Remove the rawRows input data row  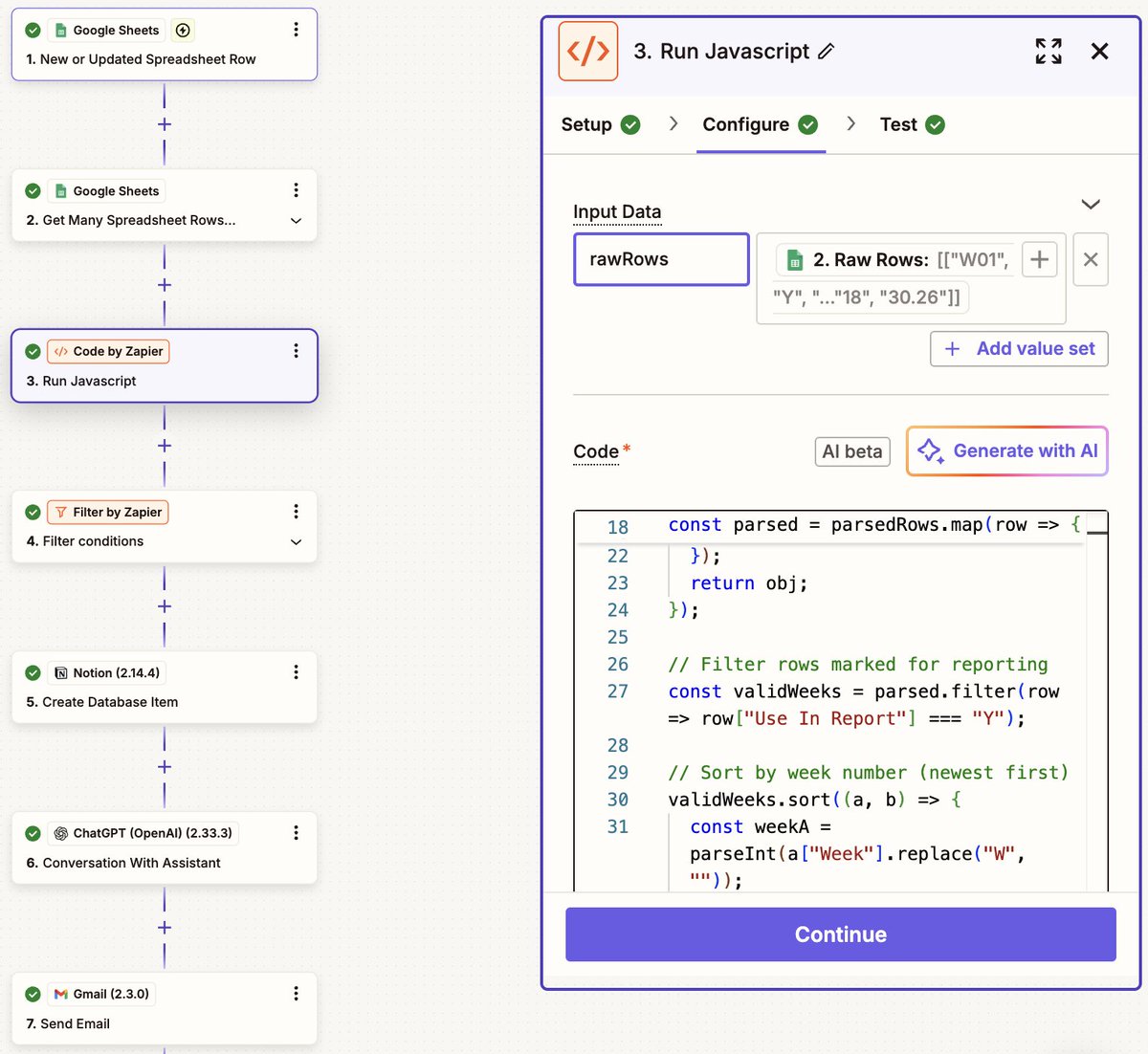[1091, 259]
